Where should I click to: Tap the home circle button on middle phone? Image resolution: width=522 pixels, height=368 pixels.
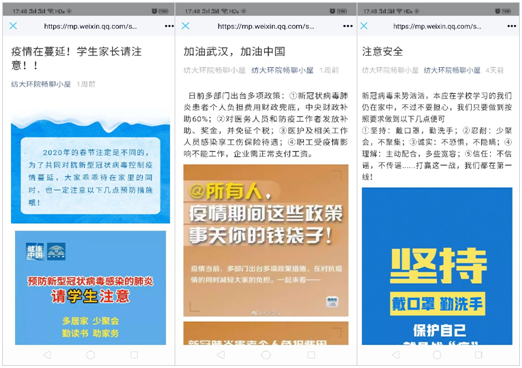(266, 355)
